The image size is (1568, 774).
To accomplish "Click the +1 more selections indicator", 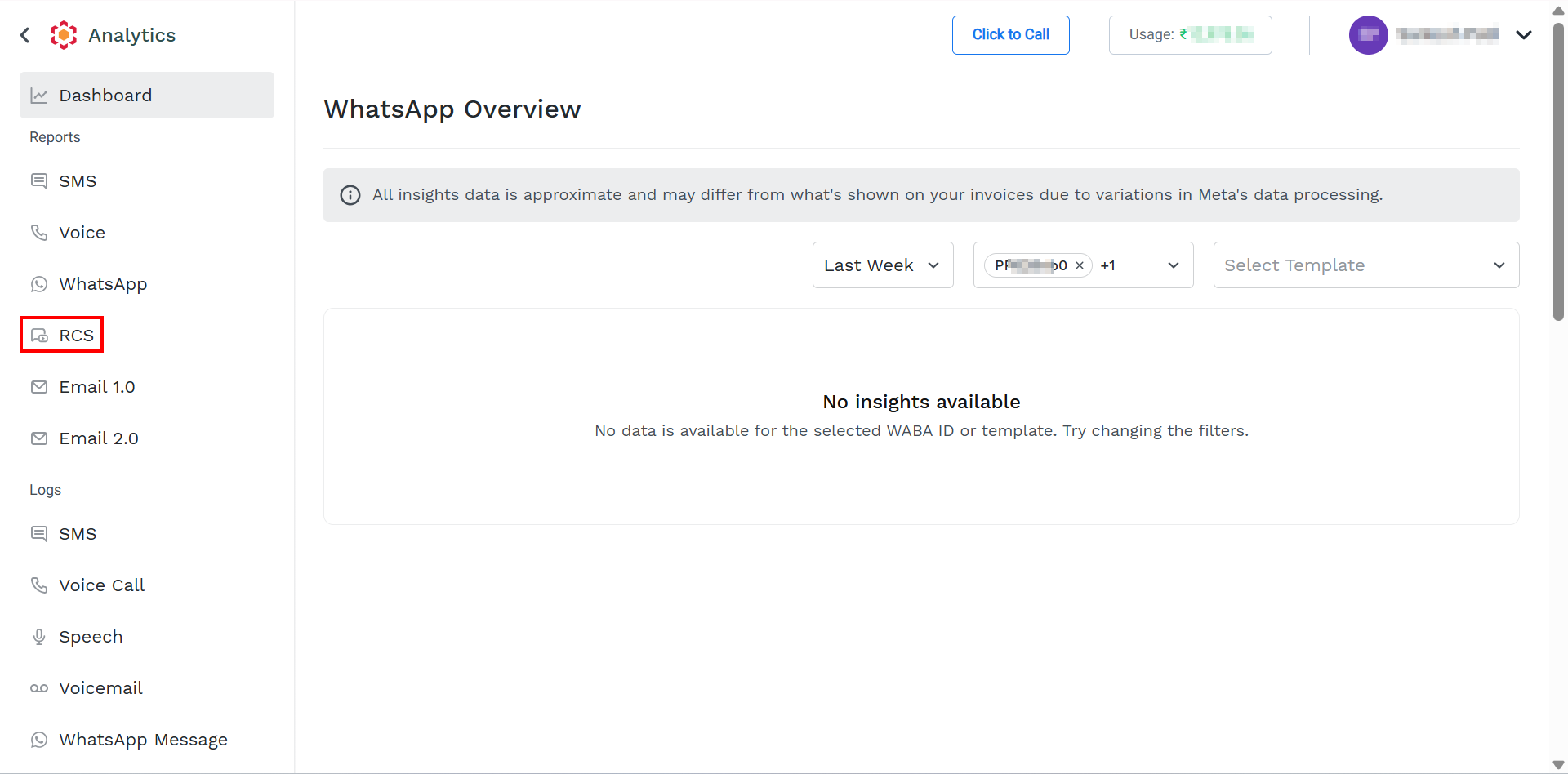I will point(1108,265).
